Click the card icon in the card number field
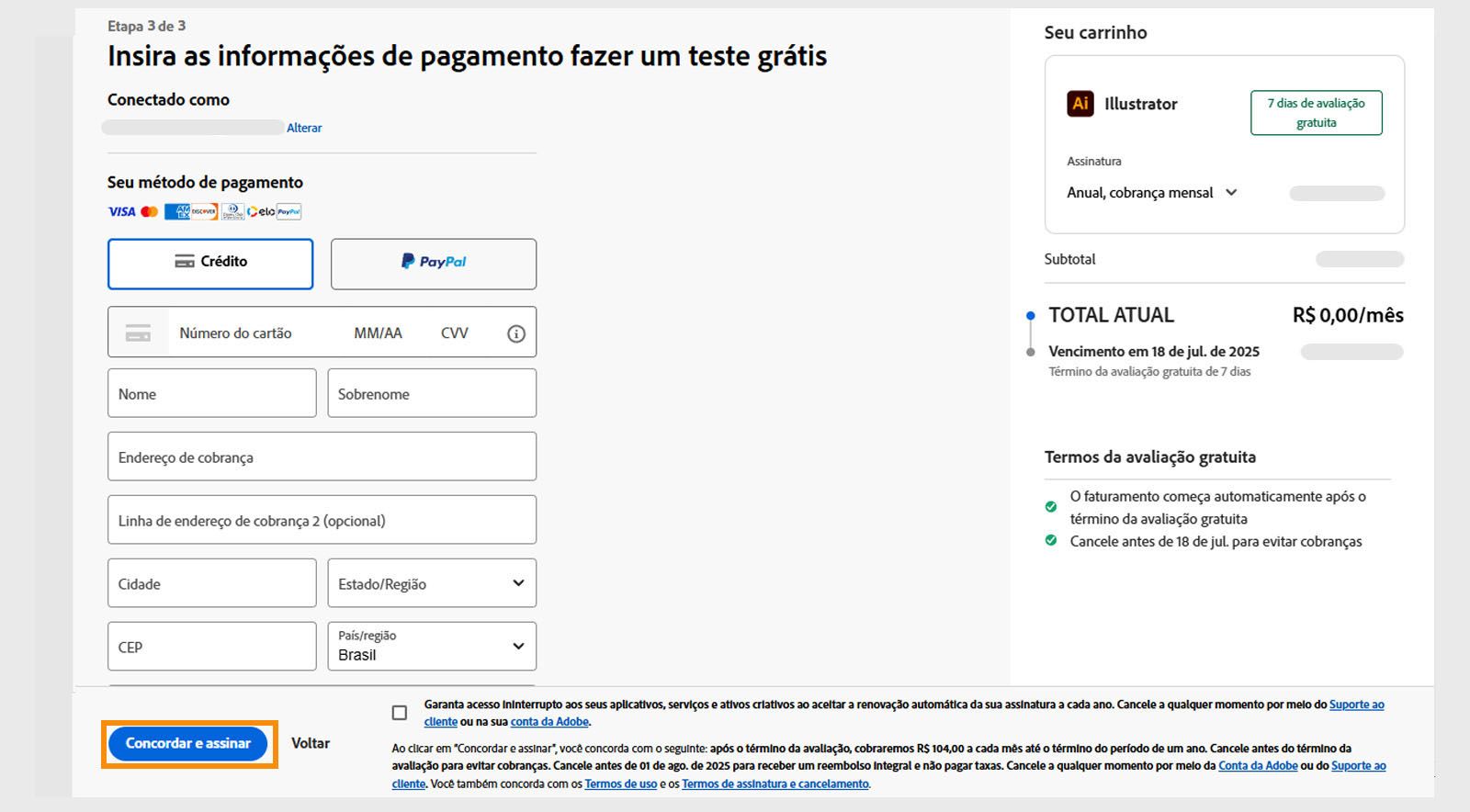 coord(138,333)
